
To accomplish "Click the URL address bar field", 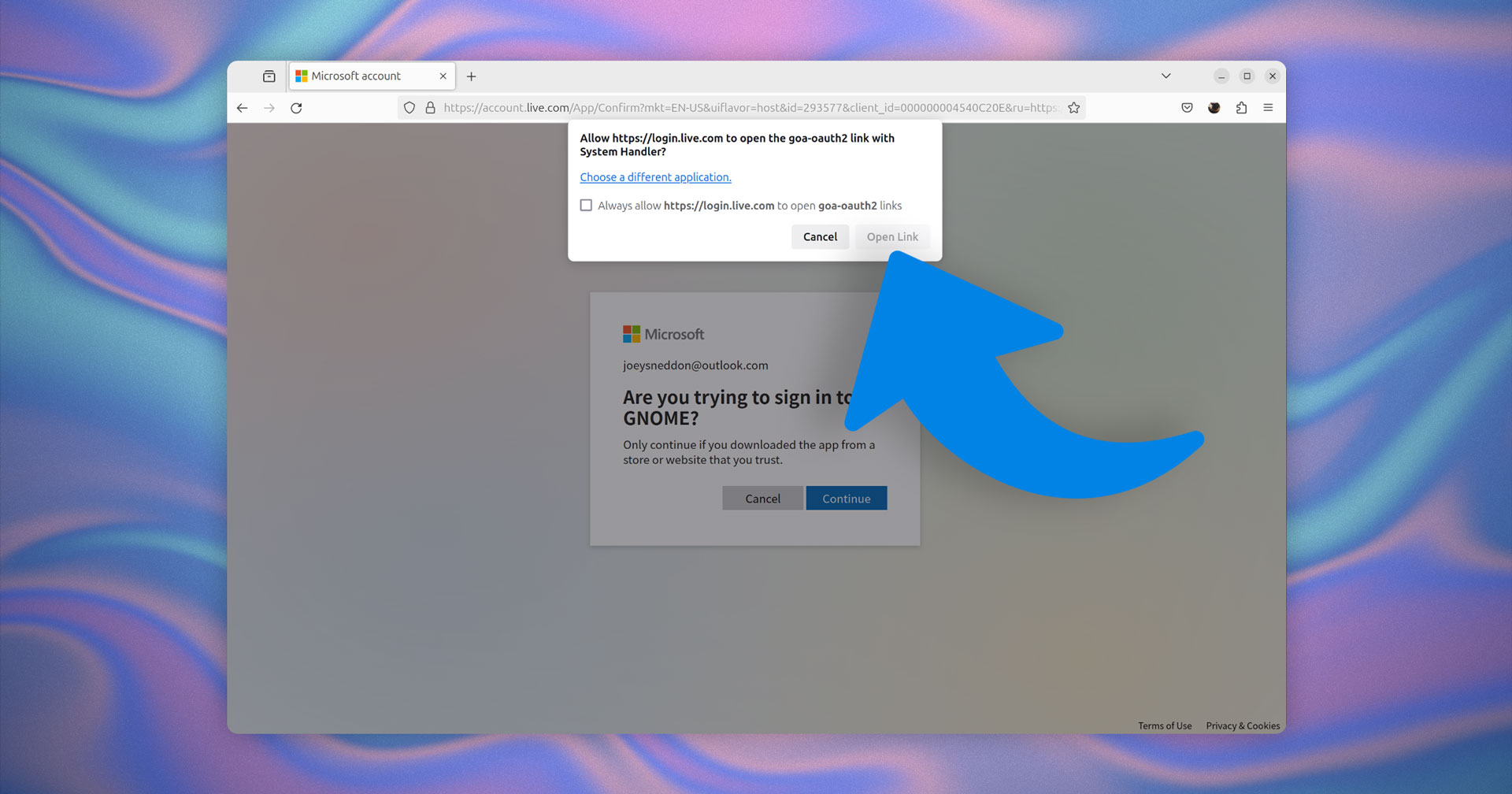I will (x=750, y=108).
